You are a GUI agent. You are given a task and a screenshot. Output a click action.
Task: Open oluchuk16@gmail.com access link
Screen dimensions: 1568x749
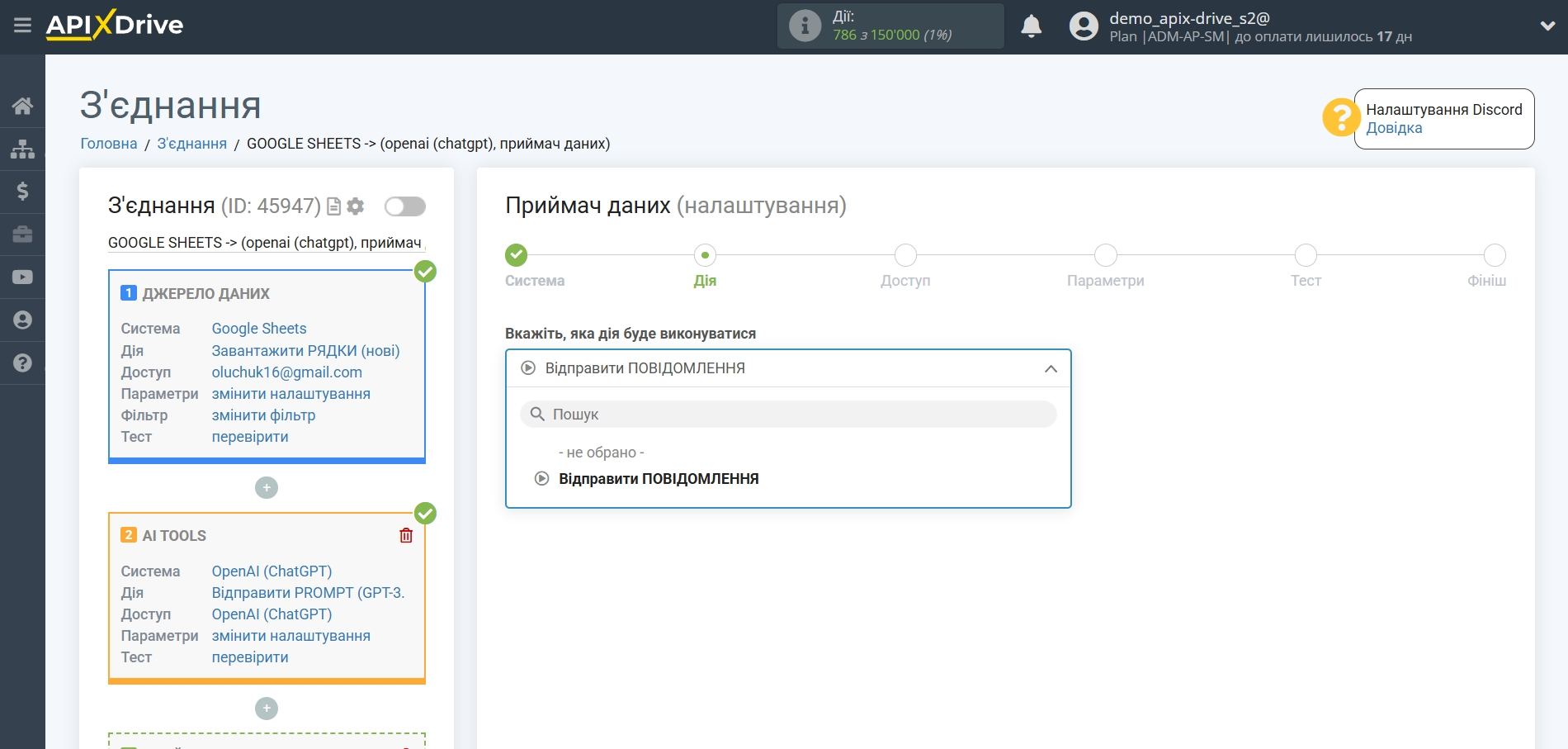click(x=287, y=372)
